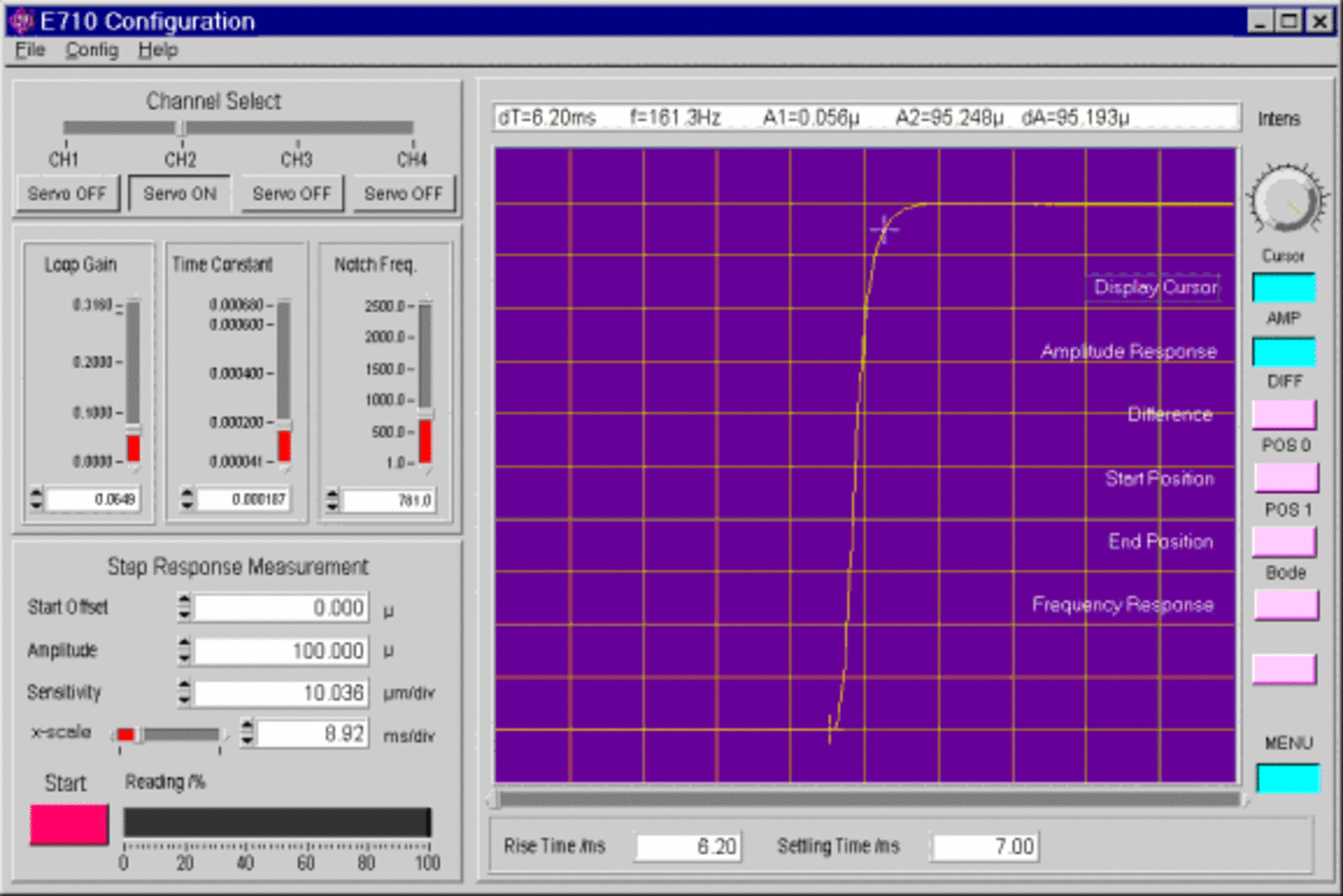The height and width of the screenshot is (896, 1343).
Task: Click the red Start button
Action: click(x=69, y=825)
